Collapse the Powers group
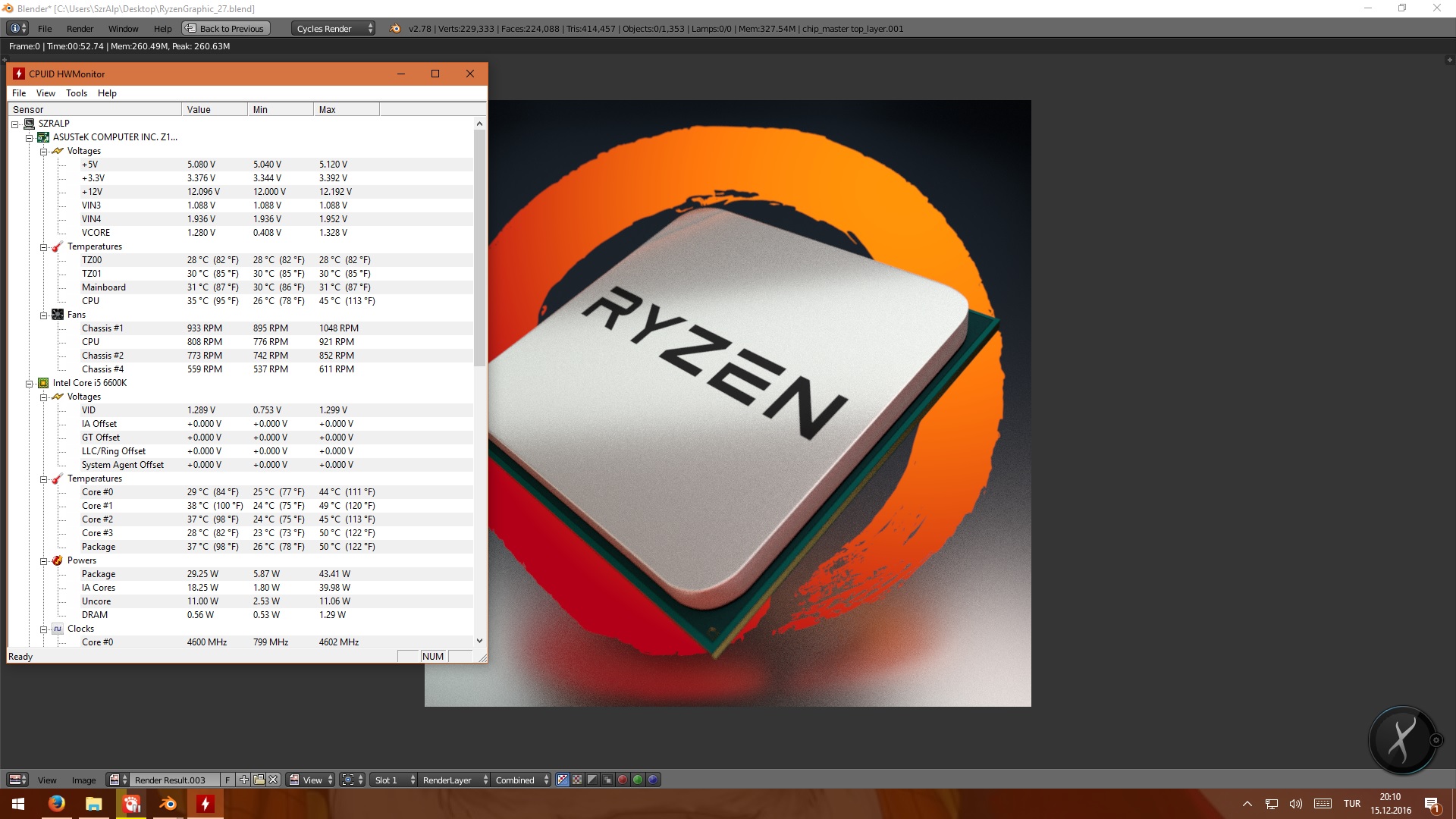 click(43, 560)
